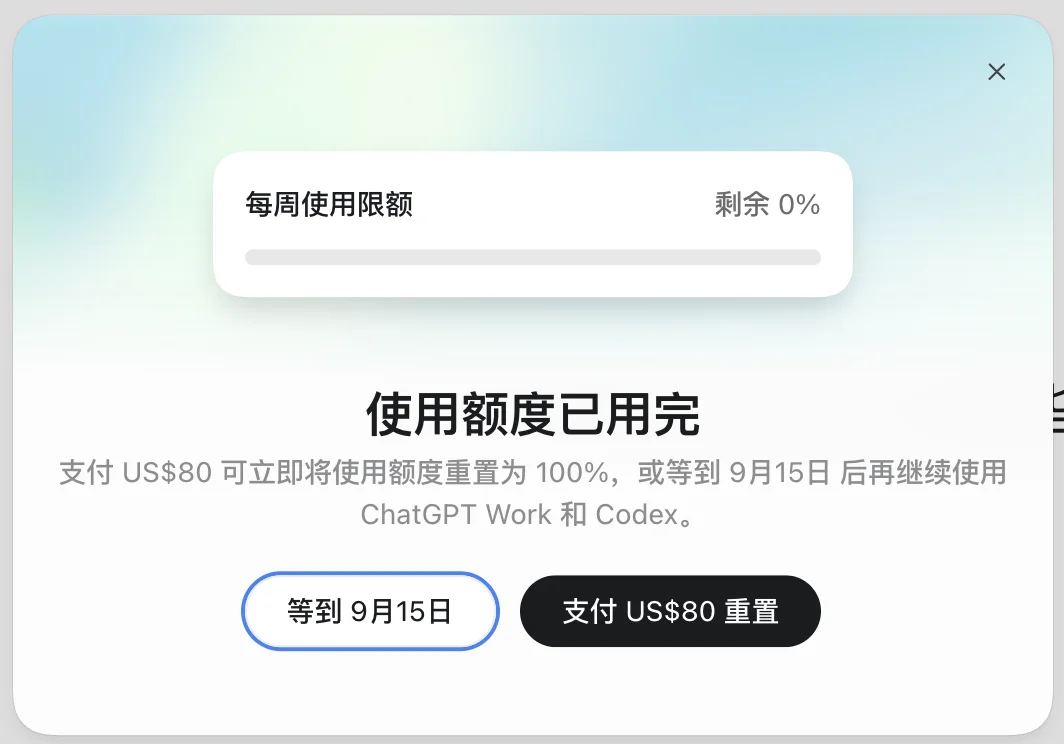
Task: Click the 9月15日 date in the description
Action: pyautogui.click(x=780, y=472)
